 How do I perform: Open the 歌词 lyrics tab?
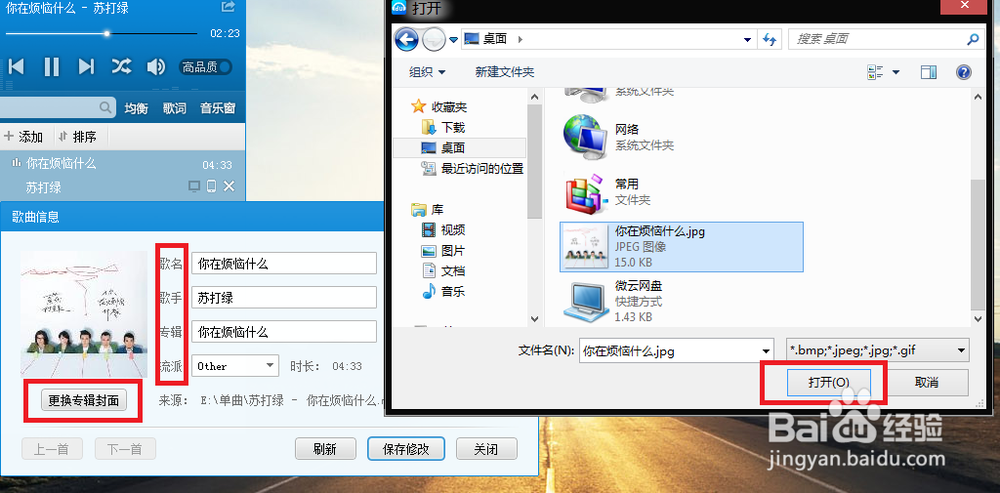click(174, 108)
